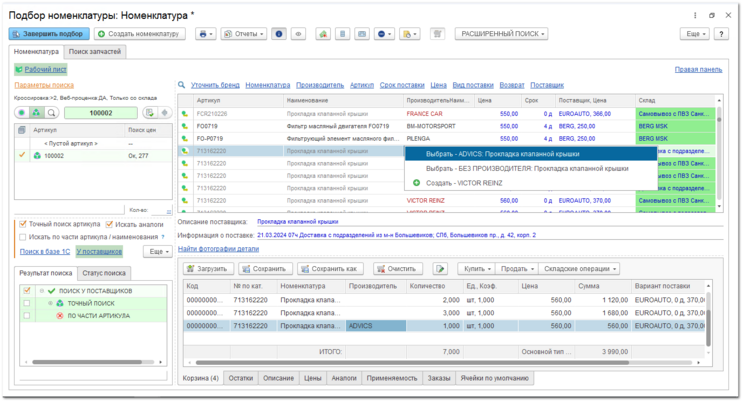Click the 100002 article input field
Image resolution: width=743 pixels, height=402 pixels.
[x=101, y=113]
